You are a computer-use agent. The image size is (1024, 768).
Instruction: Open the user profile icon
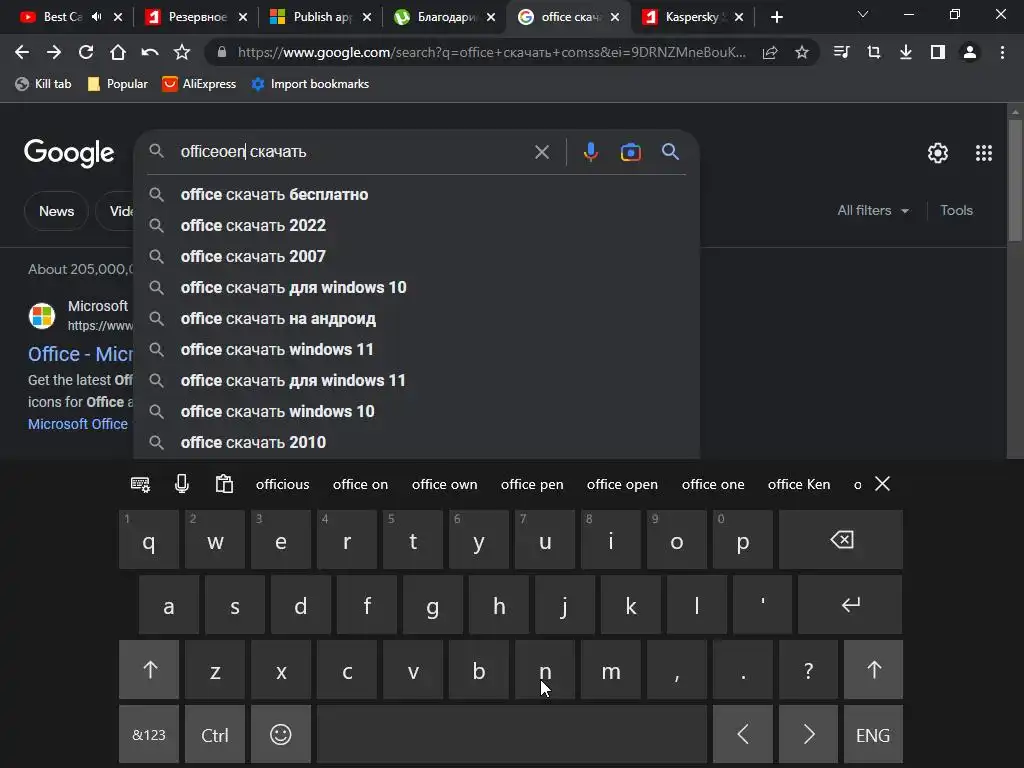click(x=970, y=52)
